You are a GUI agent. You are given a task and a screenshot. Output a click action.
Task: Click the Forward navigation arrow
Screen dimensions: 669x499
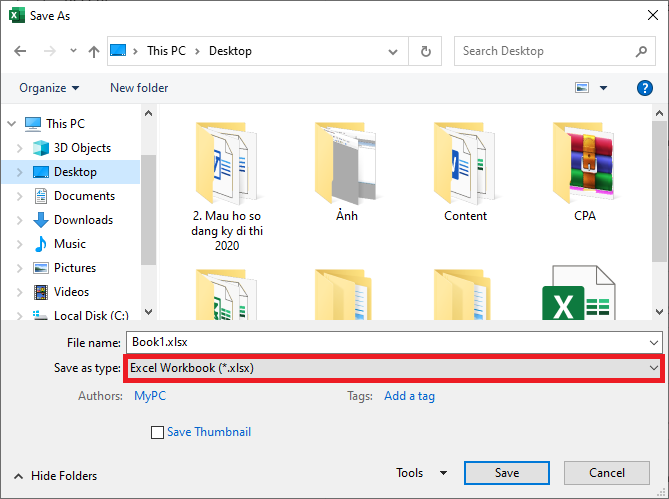point(49,51)
